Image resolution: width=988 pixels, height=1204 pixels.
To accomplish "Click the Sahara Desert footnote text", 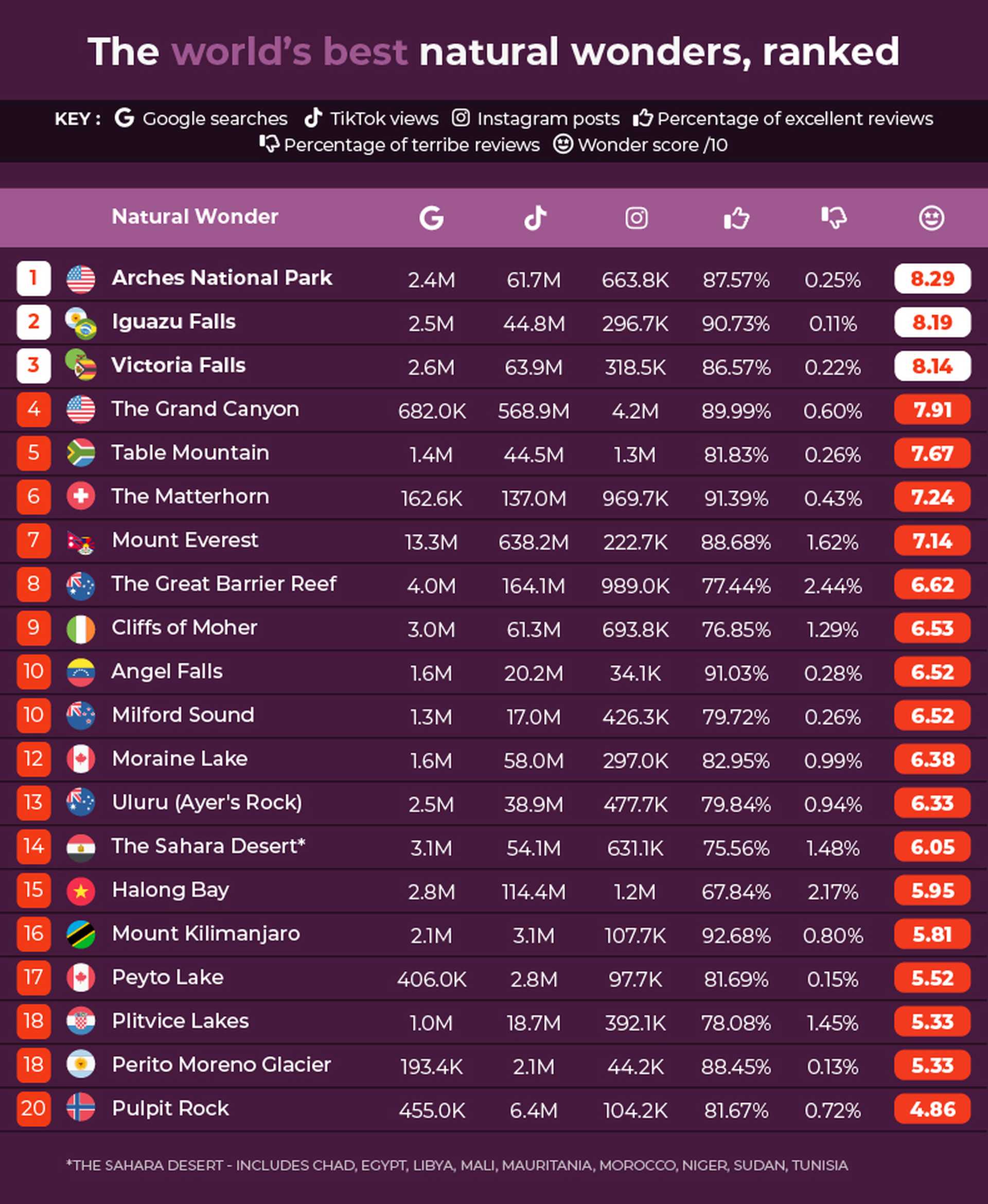I will pyautogui.click(x=457, y=1166).
